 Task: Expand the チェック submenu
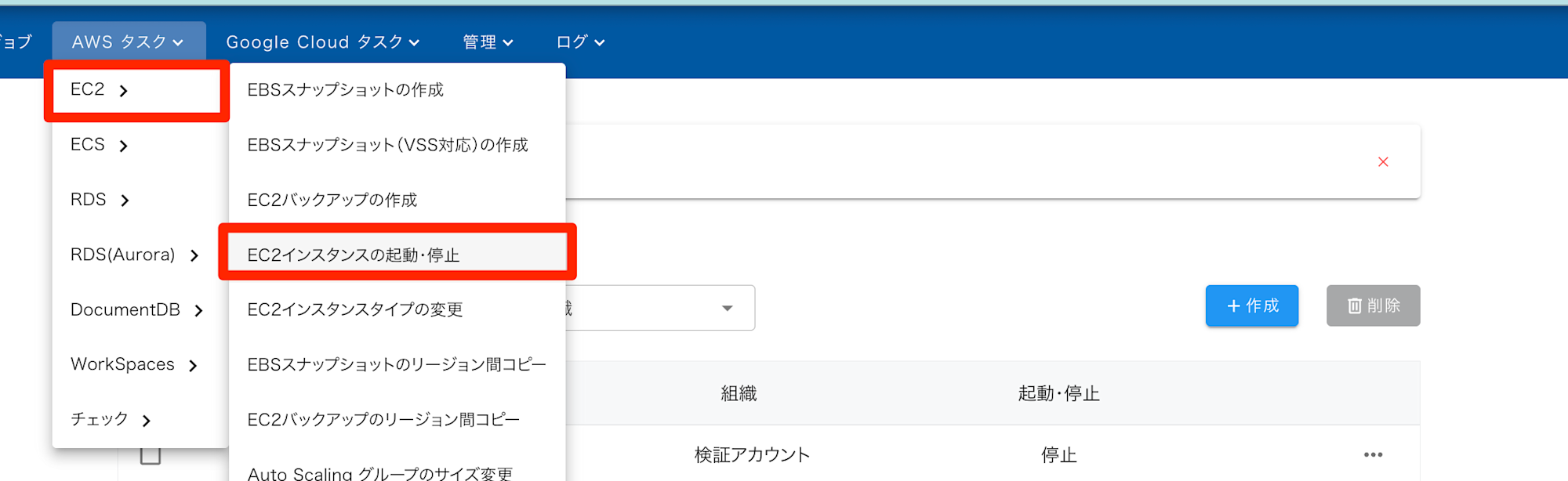140,419
